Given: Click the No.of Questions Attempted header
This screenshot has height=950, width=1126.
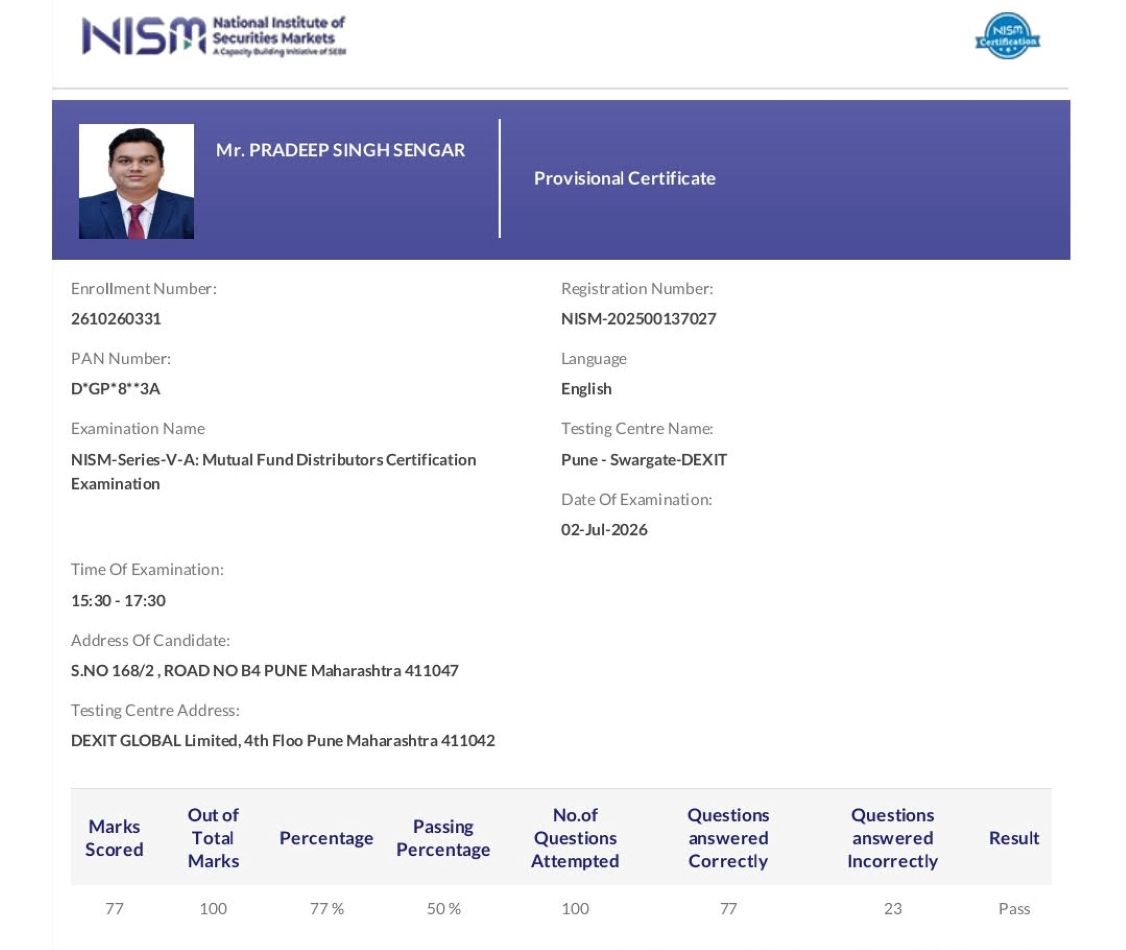Looking at the screenshot, I should 575,838.
